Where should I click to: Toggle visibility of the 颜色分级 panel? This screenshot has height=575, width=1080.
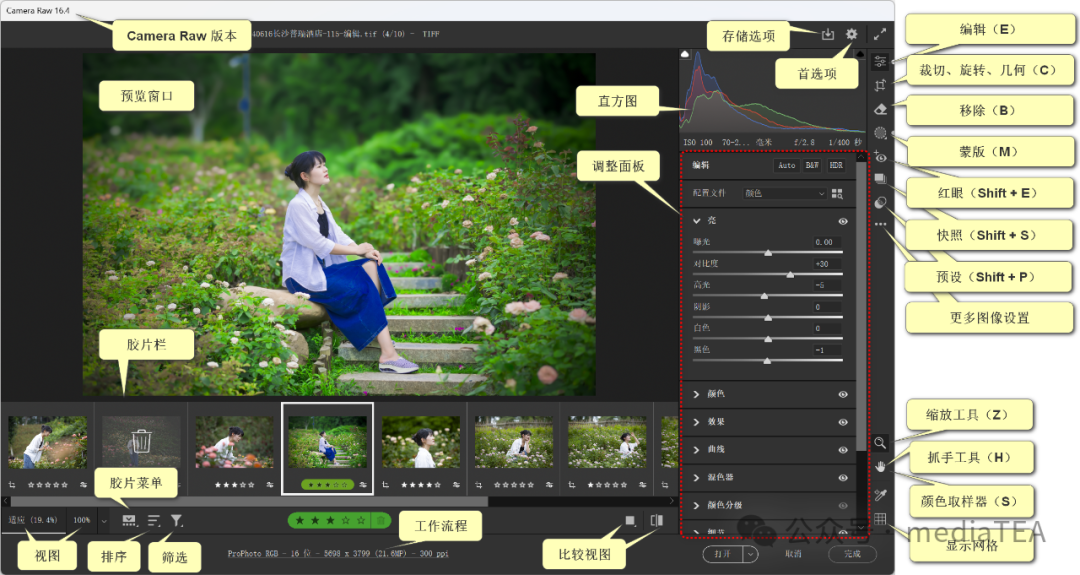coord(843,505)
